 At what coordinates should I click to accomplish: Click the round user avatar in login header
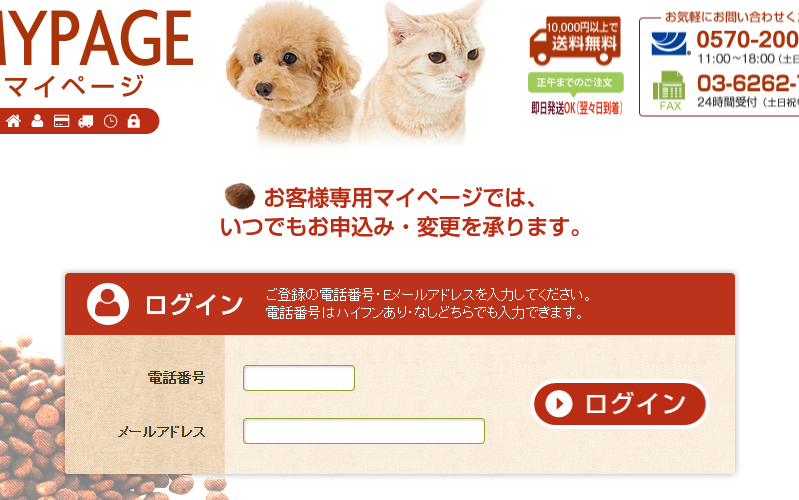point(108,304)
